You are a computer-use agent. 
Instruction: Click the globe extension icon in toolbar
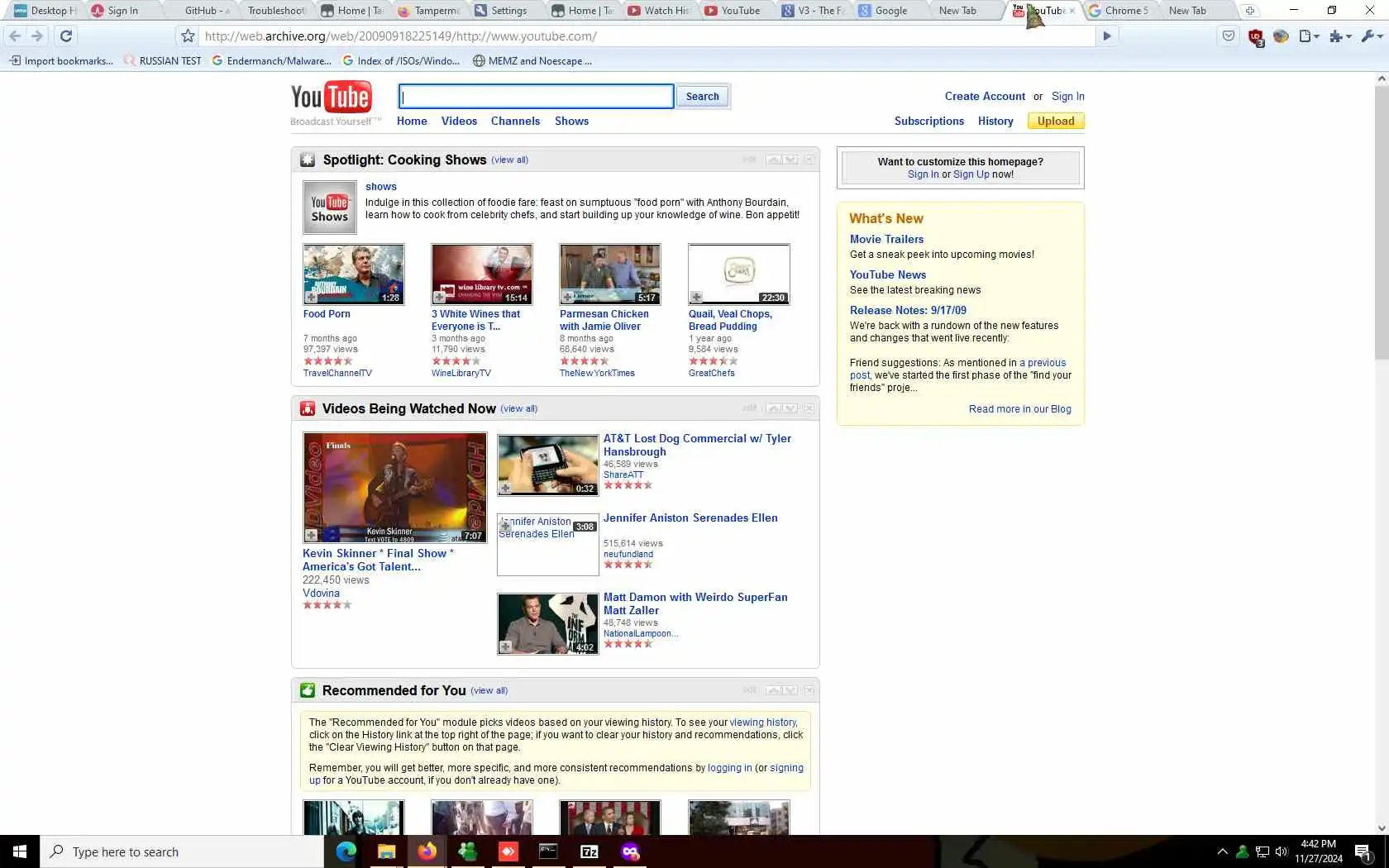pyautogui.click(x=1281, y=36)
